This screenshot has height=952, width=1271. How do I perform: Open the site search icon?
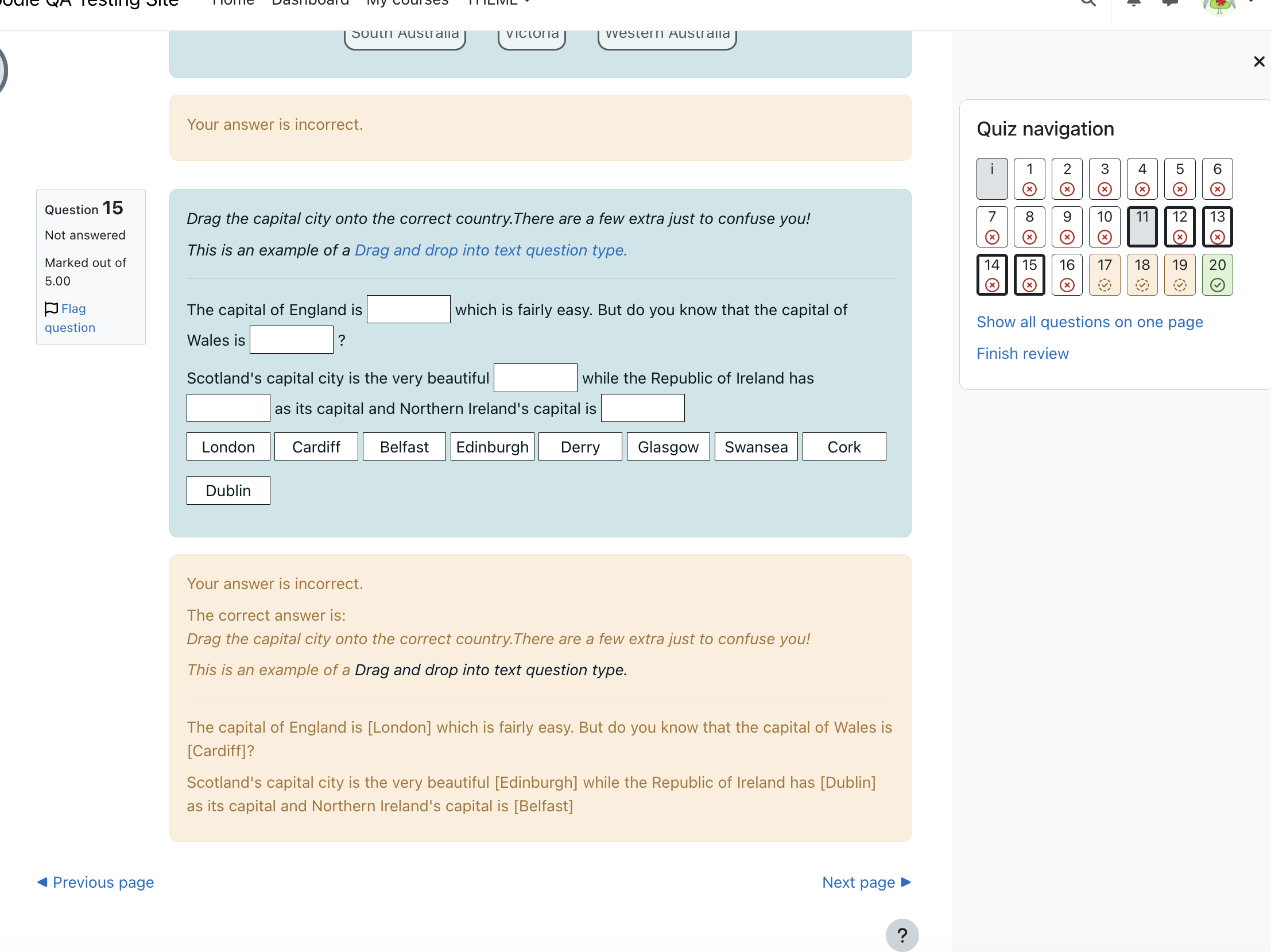(x=1088, y=2)
